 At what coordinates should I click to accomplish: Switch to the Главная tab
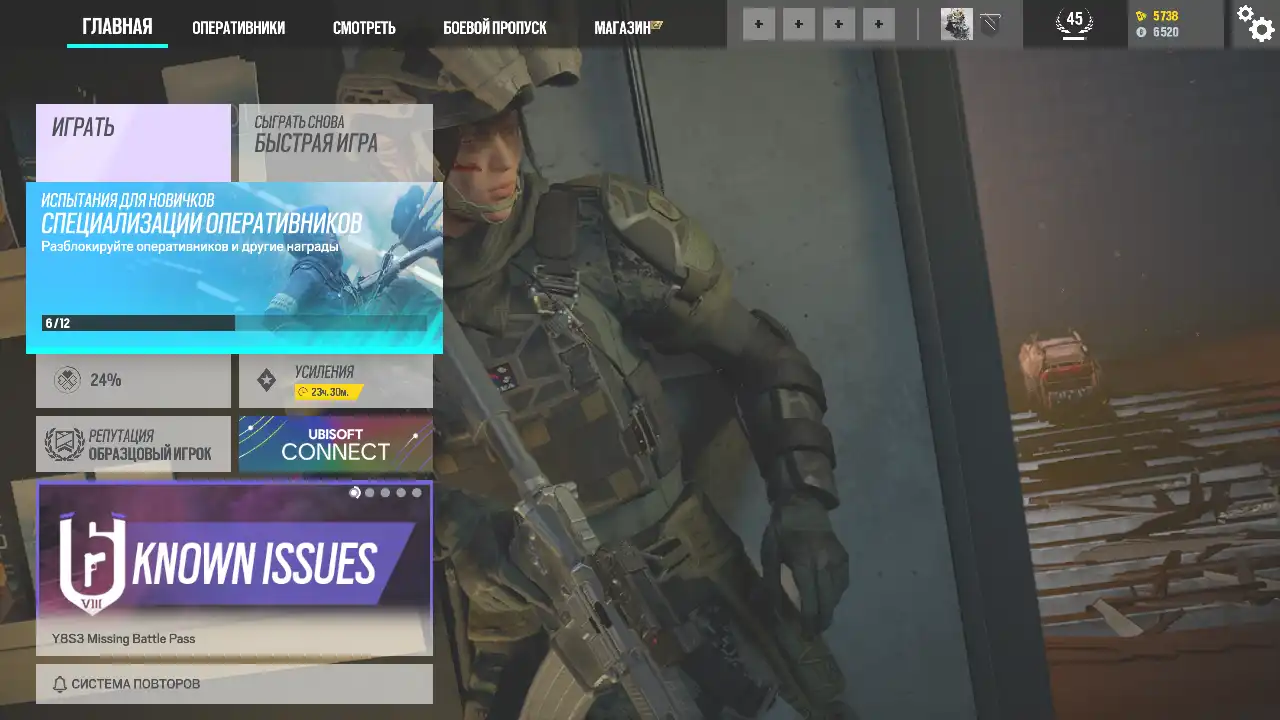(117, 27)
